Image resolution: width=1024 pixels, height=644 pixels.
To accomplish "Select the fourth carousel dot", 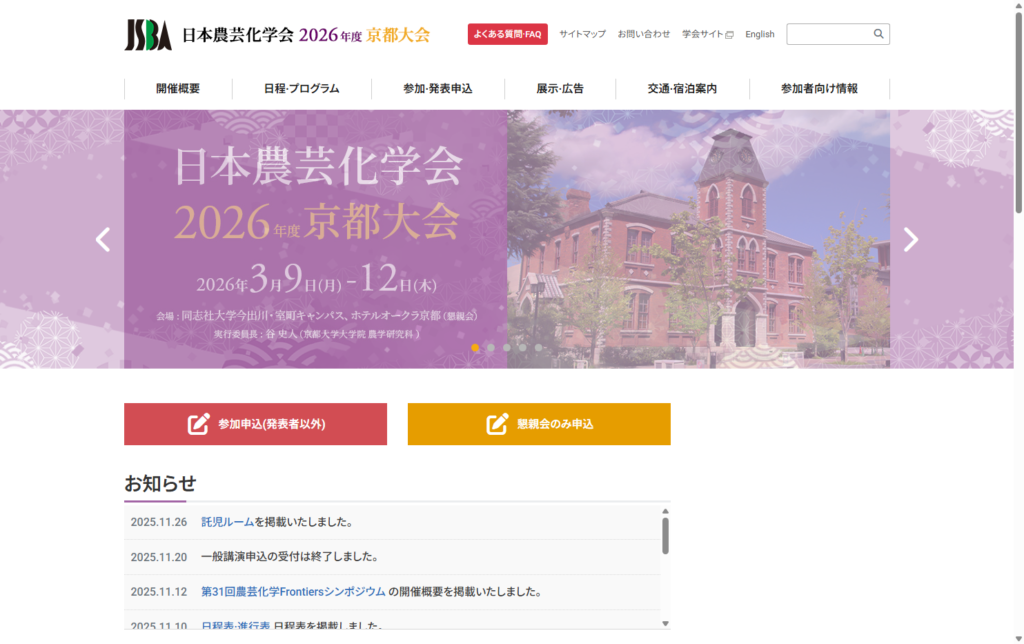I will point(522,347).
